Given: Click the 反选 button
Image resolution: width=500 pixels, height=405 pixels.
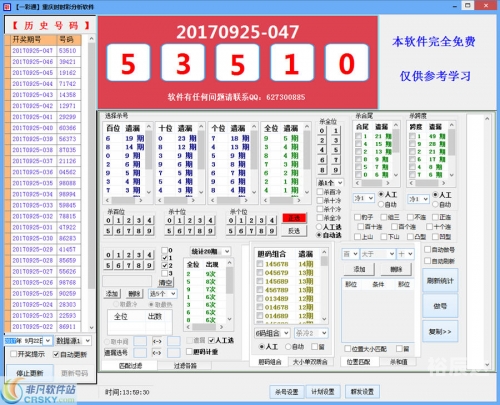Looking at the screenshot, I should click(x=294, y=231).
